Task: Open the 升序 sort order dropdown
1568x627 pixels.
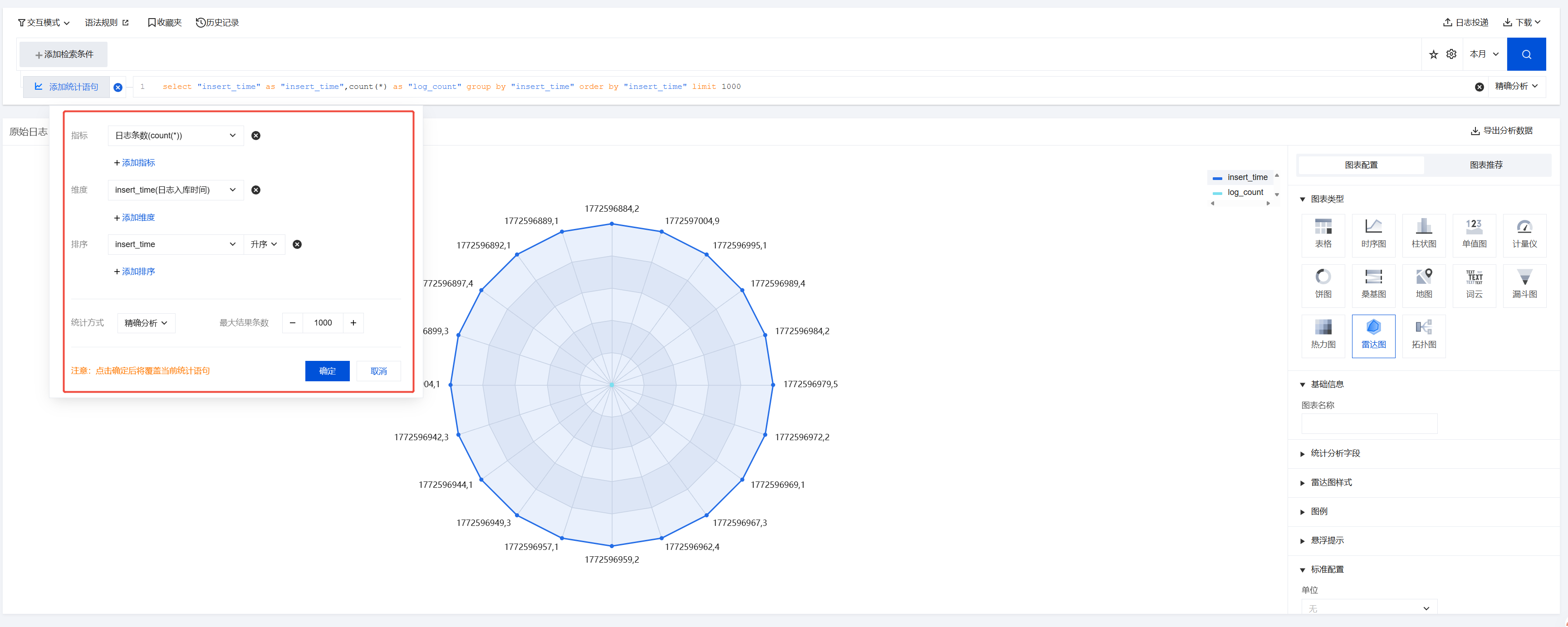Action: 264,244
